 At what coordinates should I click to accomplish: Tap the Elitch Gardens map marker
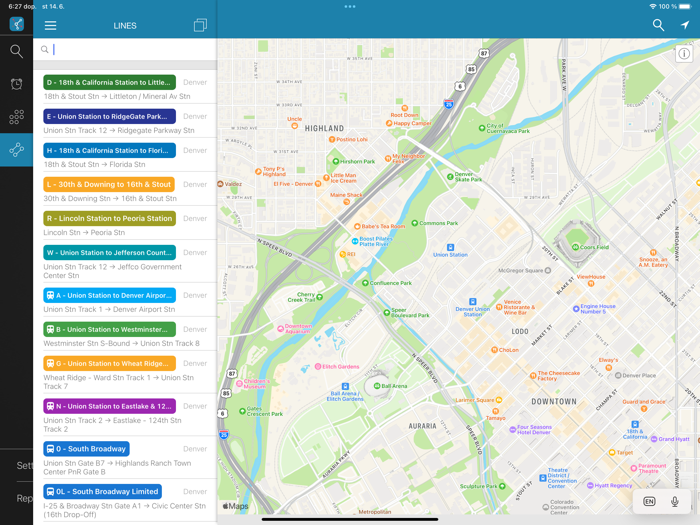click(x=318, y=367)
